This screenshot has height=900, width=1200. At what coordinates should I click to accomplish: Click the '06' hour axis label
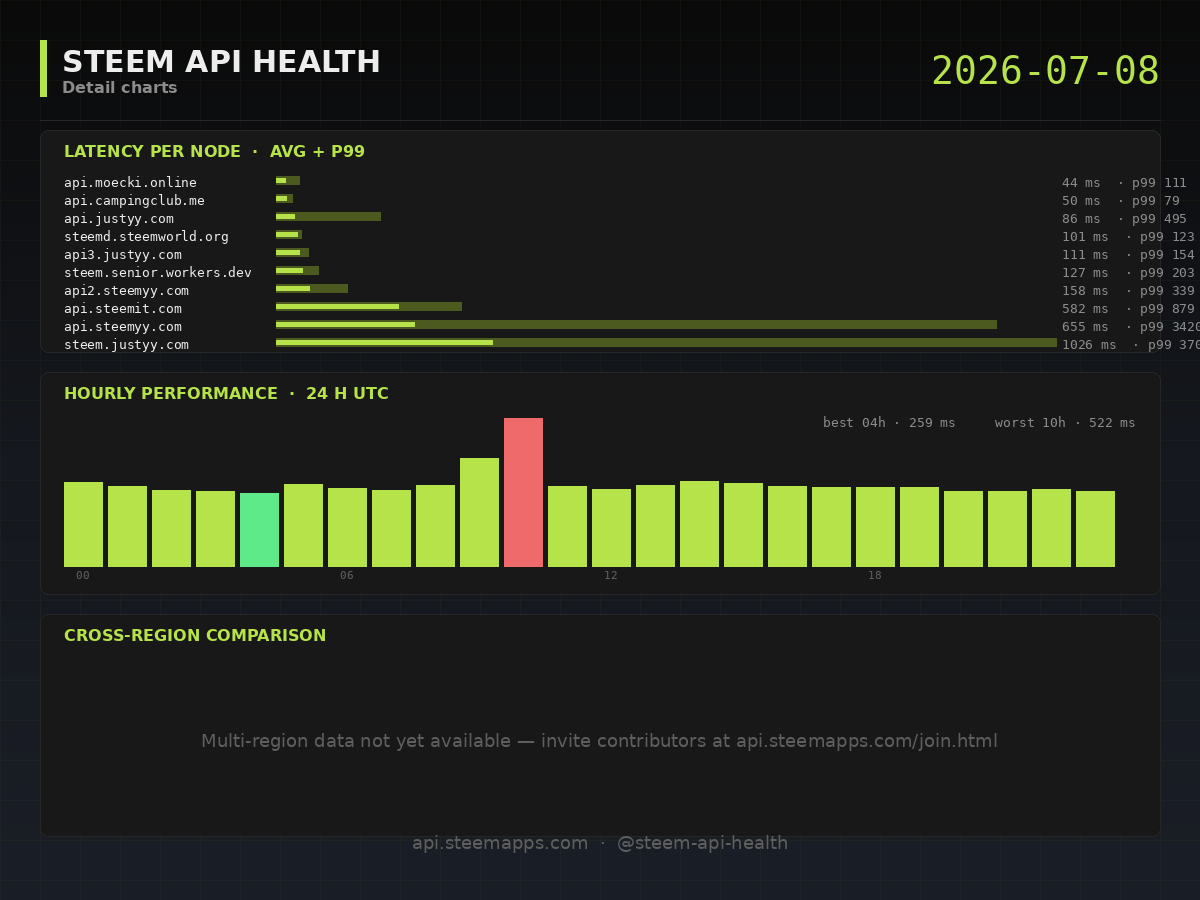347,576
